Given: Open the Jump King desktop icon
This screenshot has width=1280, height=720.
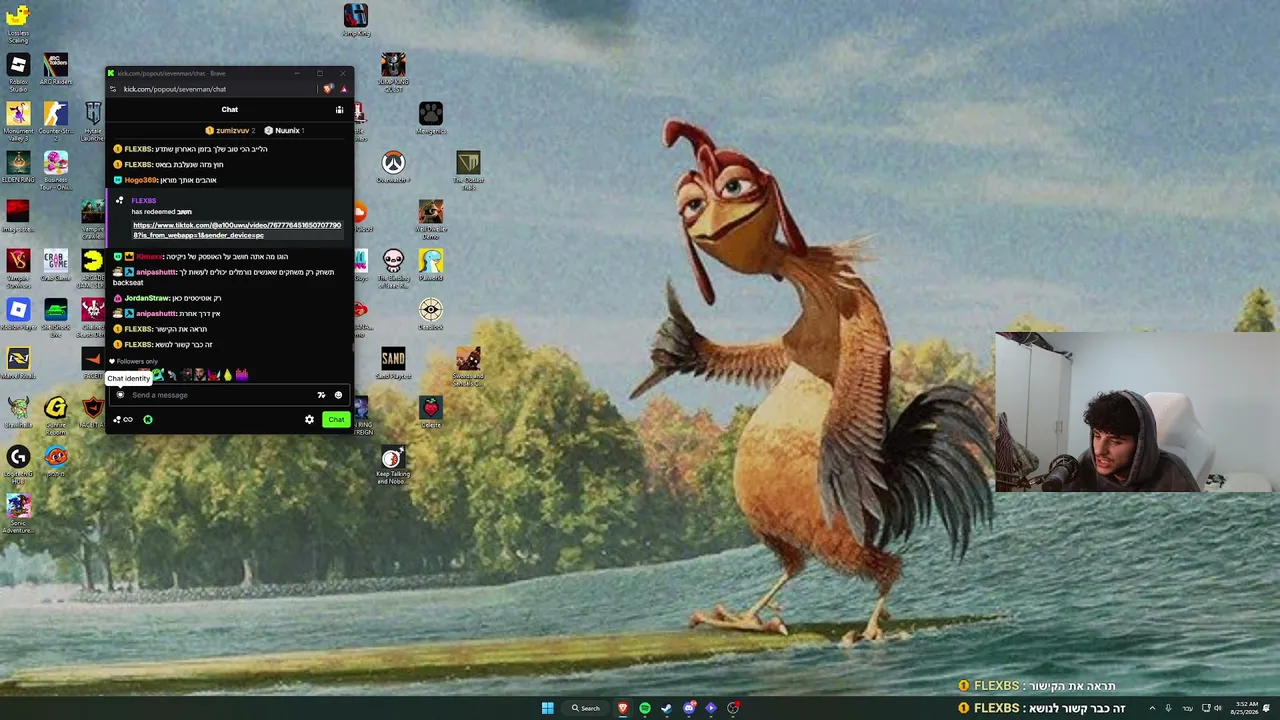Looking at the screenshot, I should pos(356,21).
